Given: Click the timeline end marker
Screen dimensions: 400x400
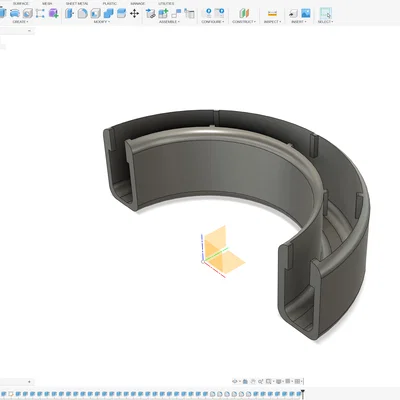Looking at the screenshot, I should coord(303,393).
